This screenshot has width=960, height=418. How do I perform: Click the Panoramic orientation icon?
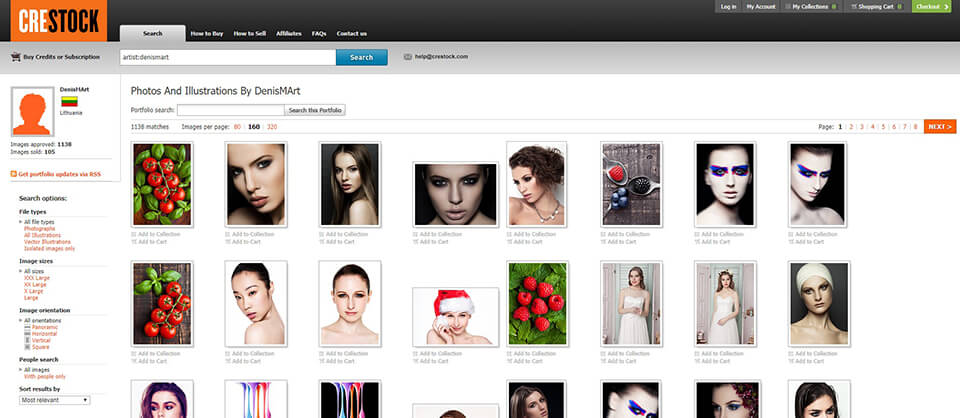[26, 327]
